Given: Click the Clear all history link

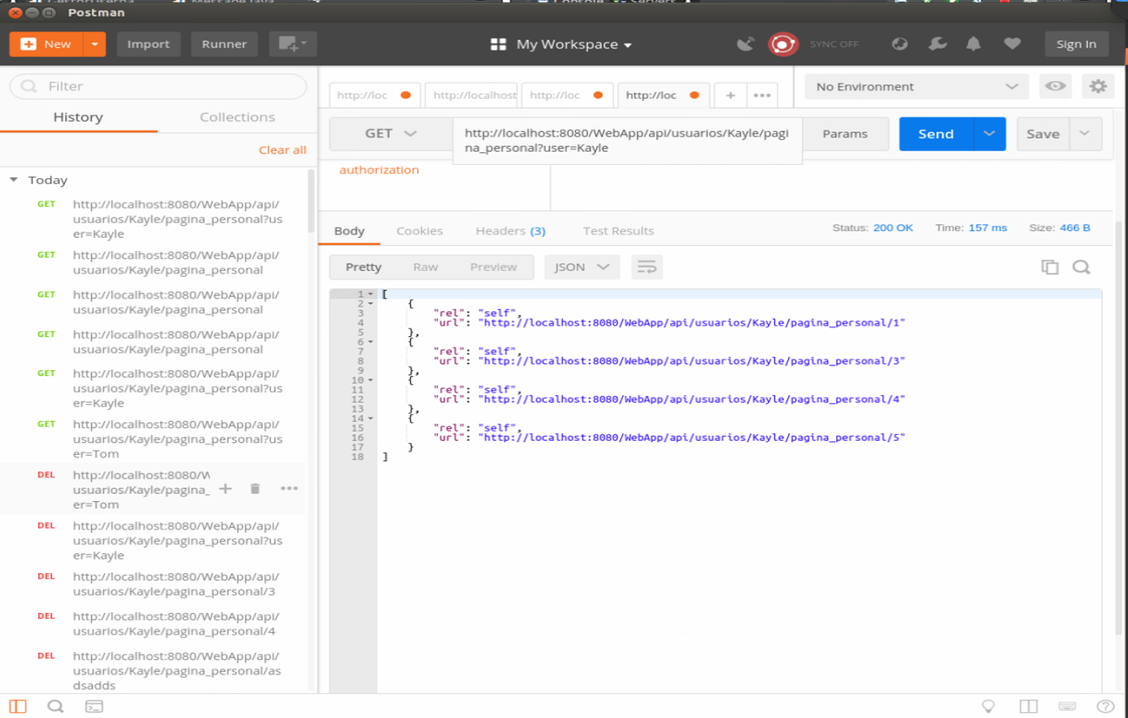Looking at the screenshot, I should (x=282, y=150).
